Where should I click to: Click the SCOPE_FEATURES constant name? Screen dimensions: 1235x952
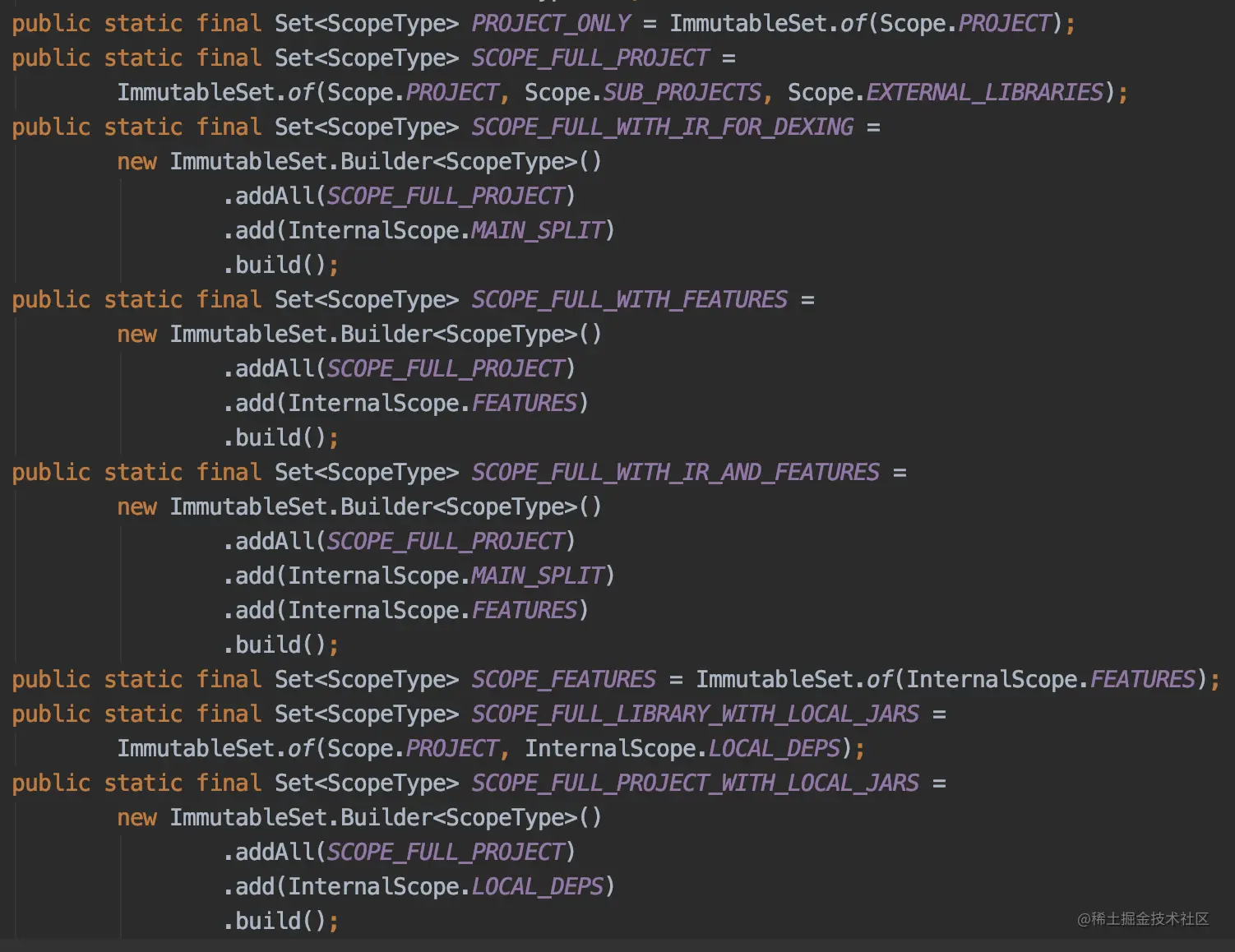(x=563, y=679)
